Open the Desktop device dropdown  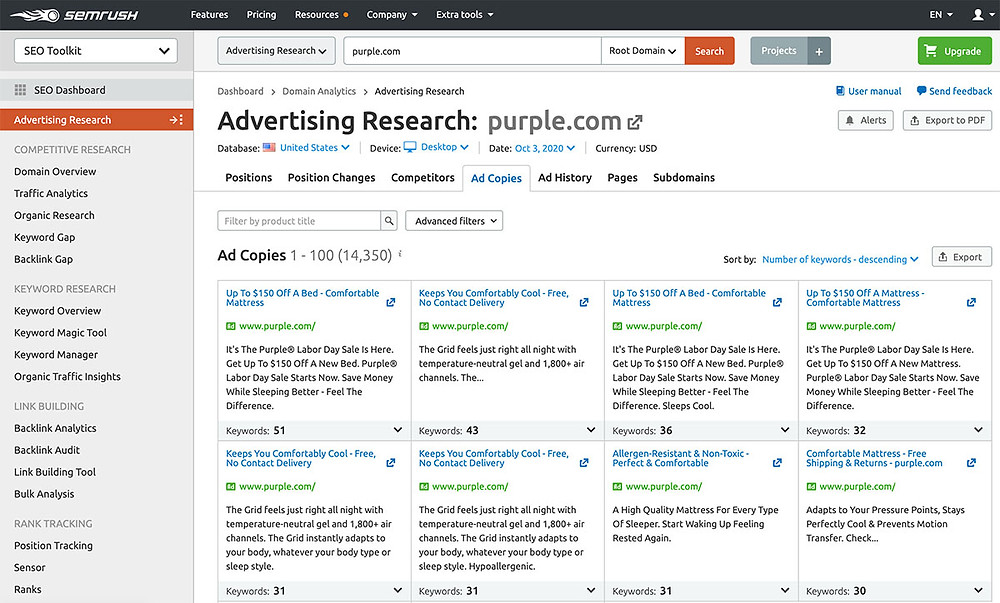[x=445, y=147]
